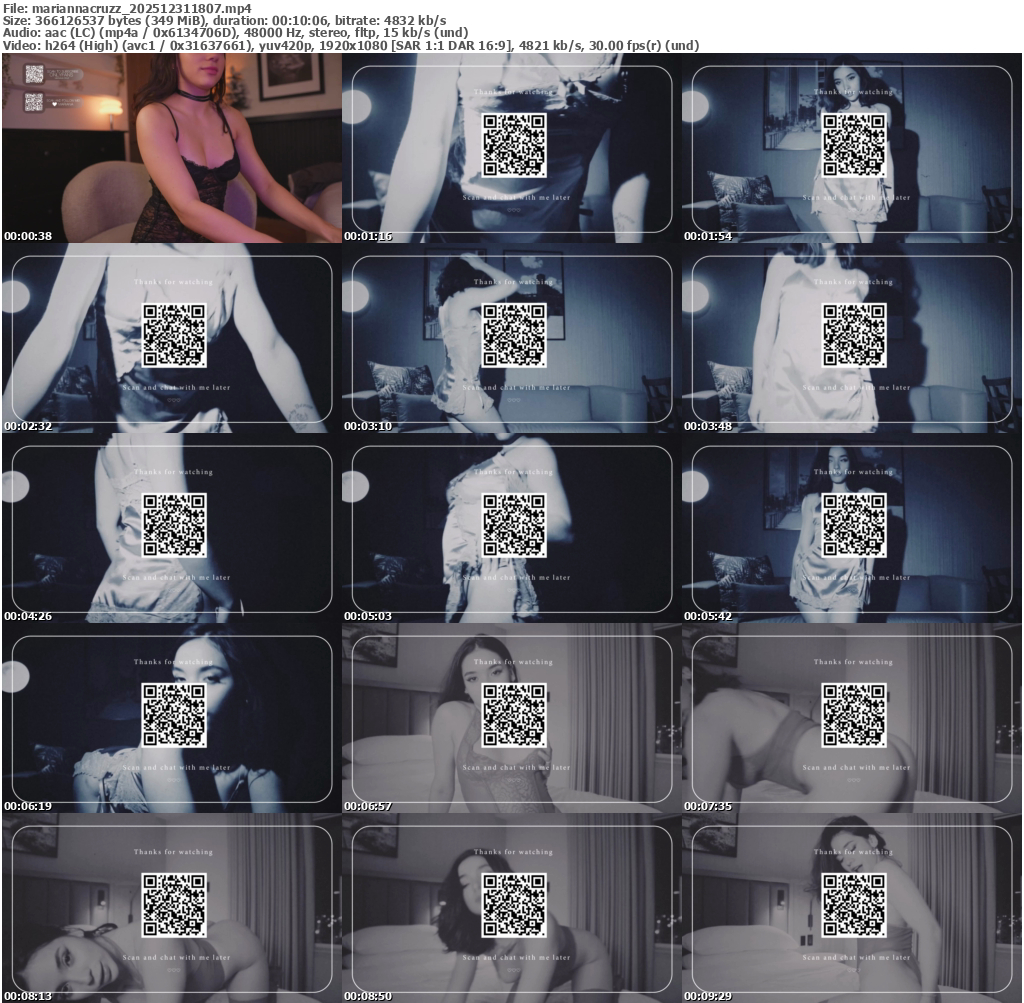Open the frame marked 00:06:19
1024x1003 pixels.
click(x=171, y=719)
